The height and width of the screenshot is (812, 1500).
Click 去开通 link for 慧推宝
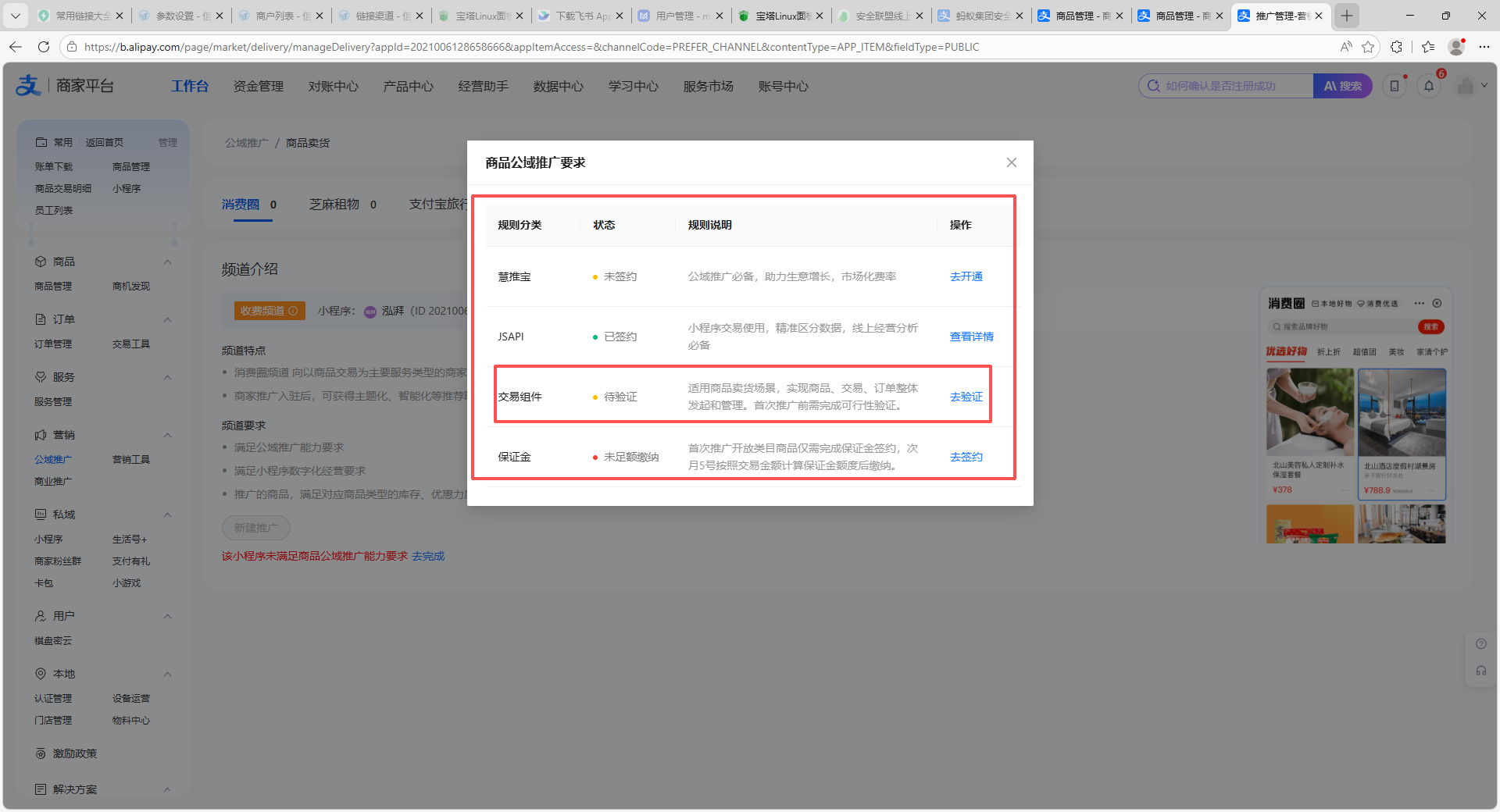[966, 276]
